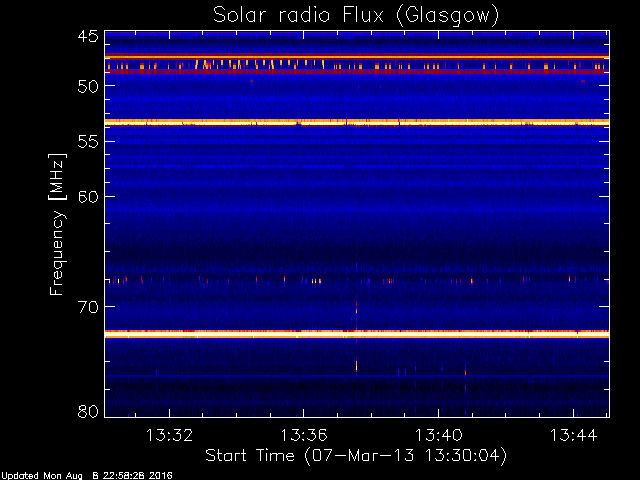The width and height of the screenshot is (640, 480).
Task: Click the red emission band near 47 MHz
Action: [357, 57]
